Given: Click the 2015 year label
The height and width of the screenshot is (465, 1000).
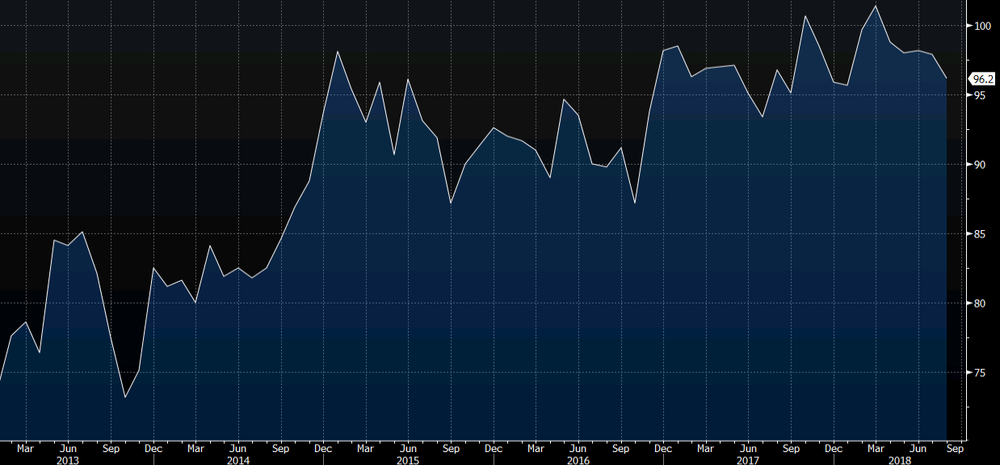Looking at the screenshot, I should click(407, 458).
